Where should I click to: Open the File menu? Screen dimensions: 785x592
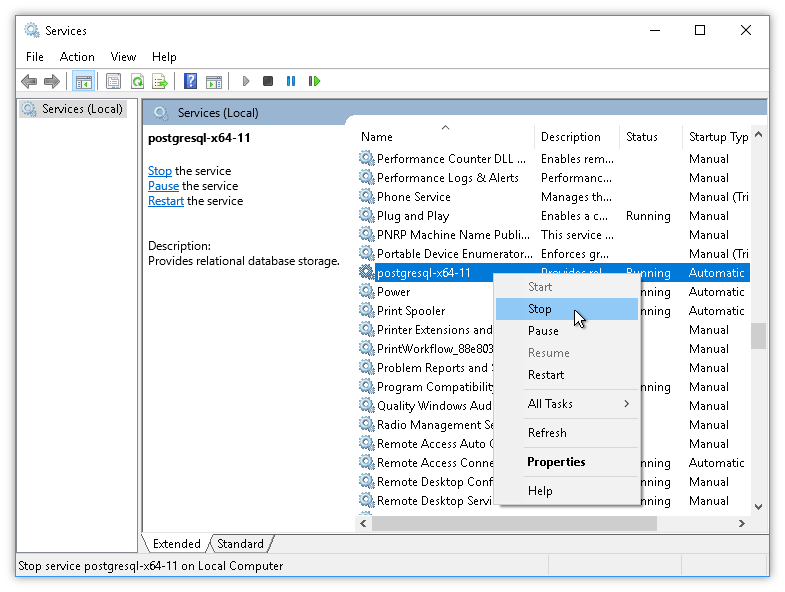coord(35,57)
